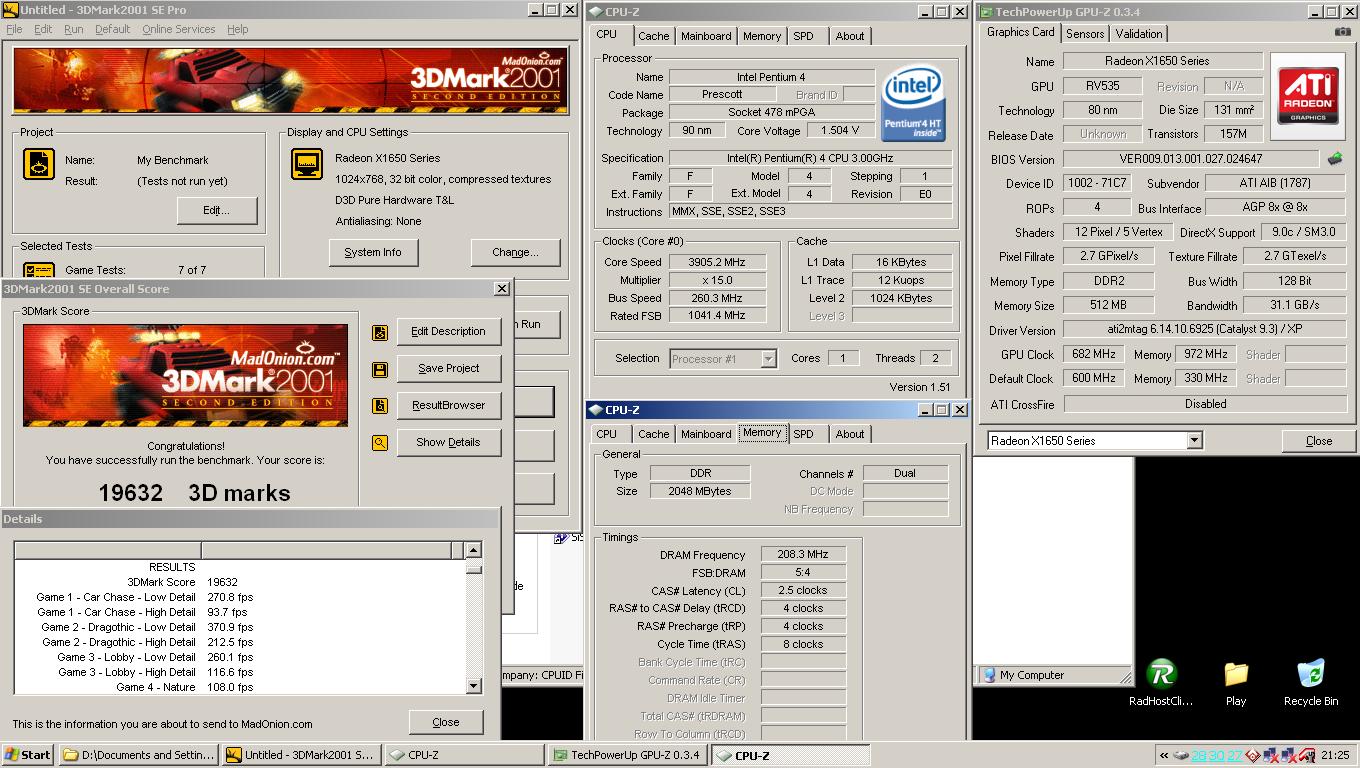Image resolution: width=1360 pixels, height=768 pixels.
Task: Open the Default menu in 3DMark
Action: tap(113, 29)
